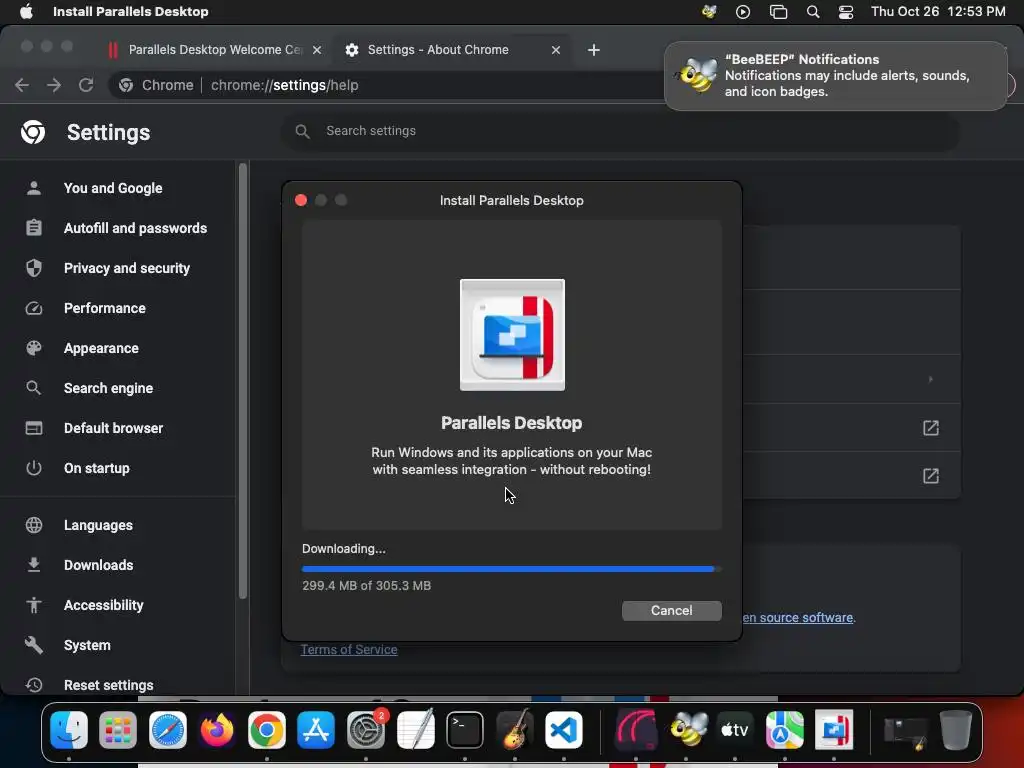Open a new Chrome tab
The height and width of the screenshot is (768, 1024).
[x=594, y=50]
